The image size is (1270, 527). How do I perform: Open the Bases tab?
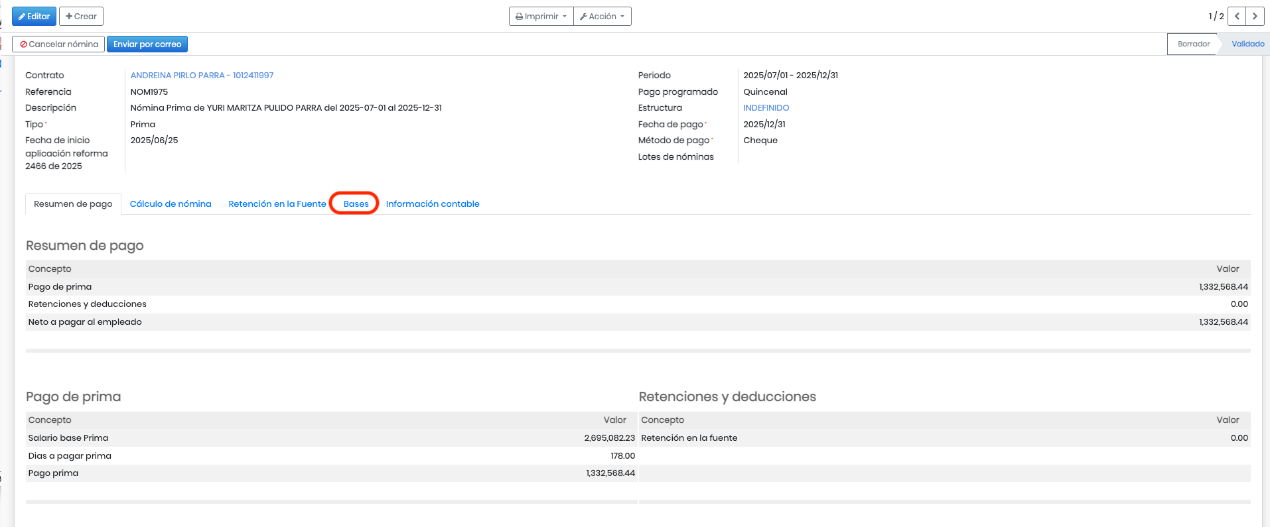pyautogui.click(x=356, y=204)
